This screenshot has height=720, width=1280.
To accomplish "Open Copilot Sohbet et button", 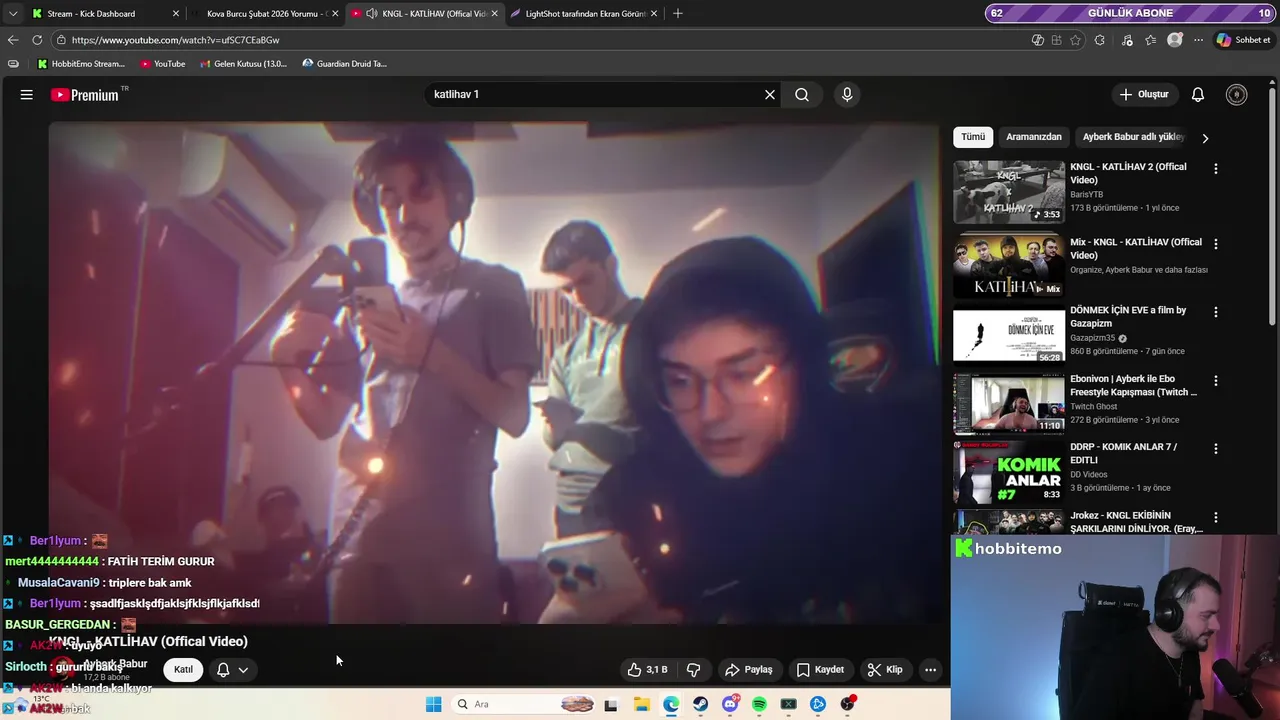I will [1243, 40].
